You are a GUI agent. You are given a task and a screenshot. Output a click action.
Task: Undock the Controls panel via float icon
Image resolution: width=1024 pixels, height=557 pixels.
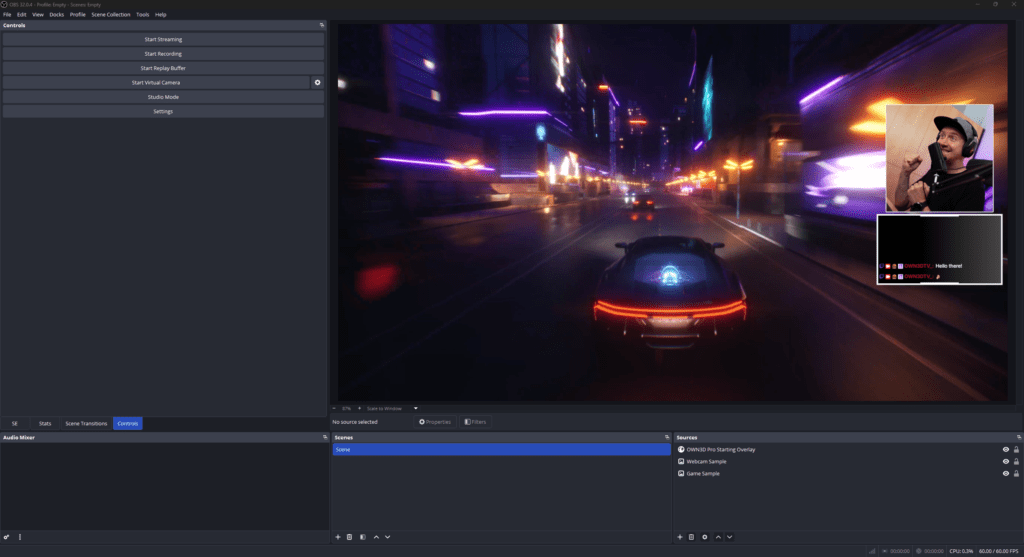click(322, 25)
